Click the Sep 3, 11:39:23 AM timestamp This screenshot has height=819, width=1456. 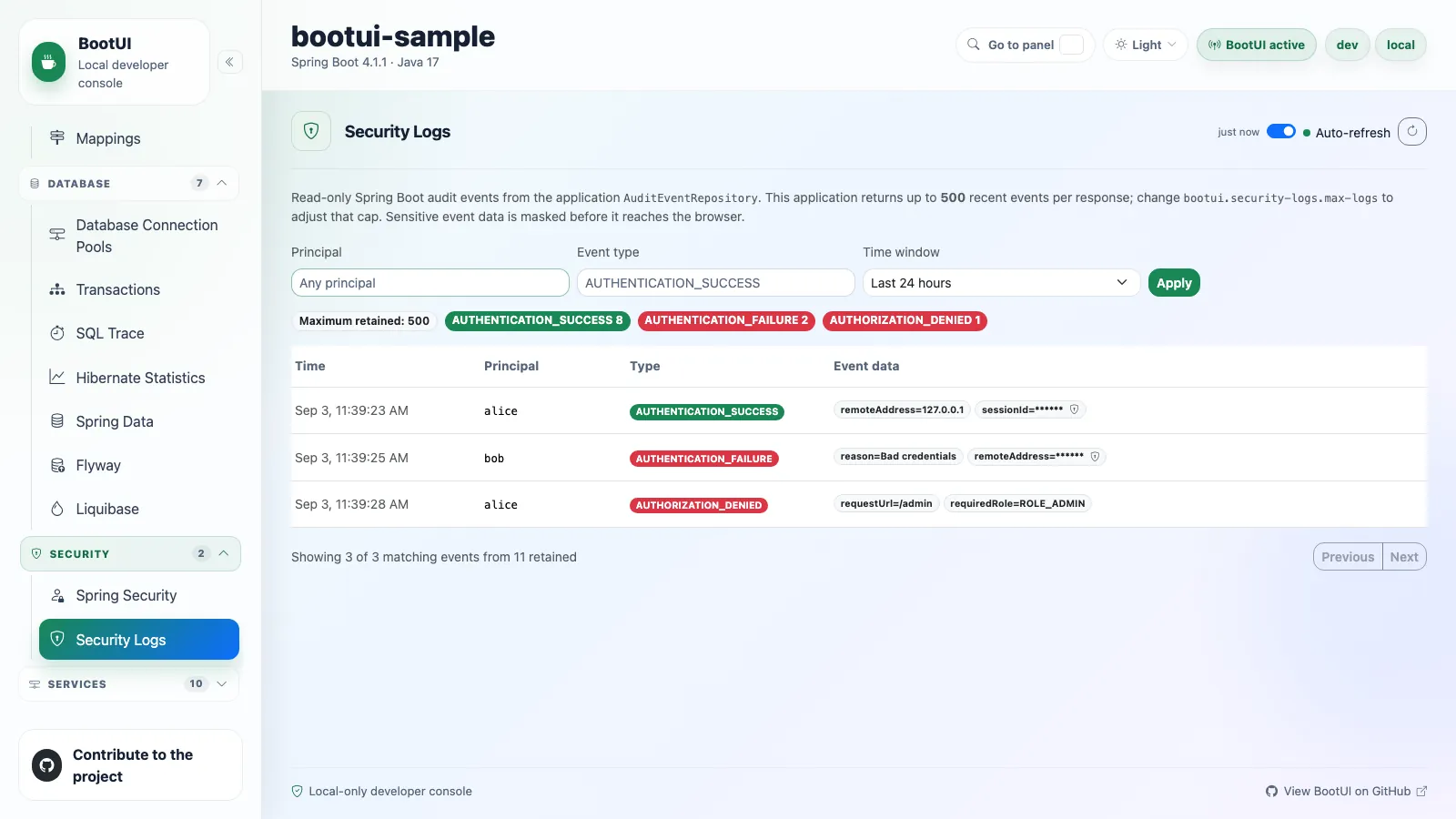[x=351, y=410]
